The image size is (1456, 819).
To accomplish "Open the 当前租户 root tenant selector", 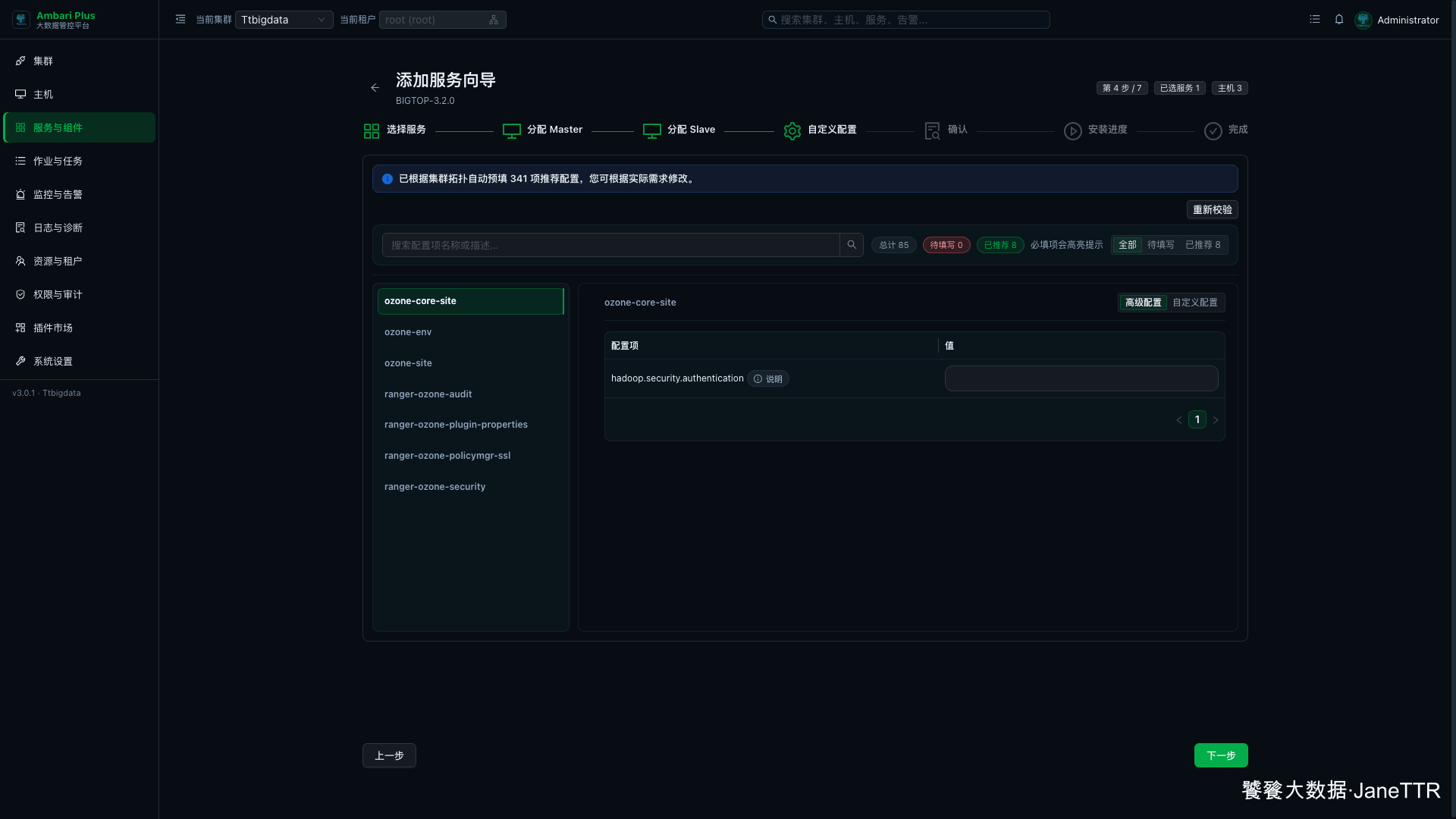I will point(442,20).
